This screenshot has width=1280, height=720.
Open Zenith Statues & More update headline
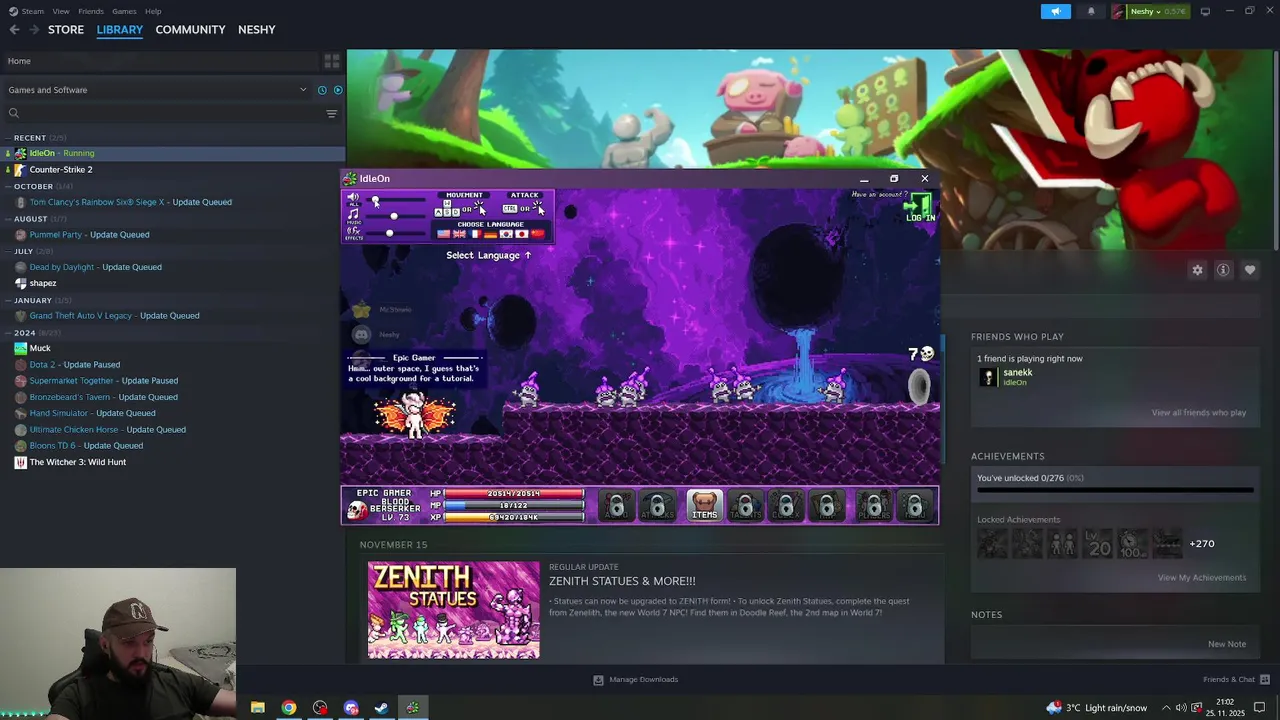point(622,581)
